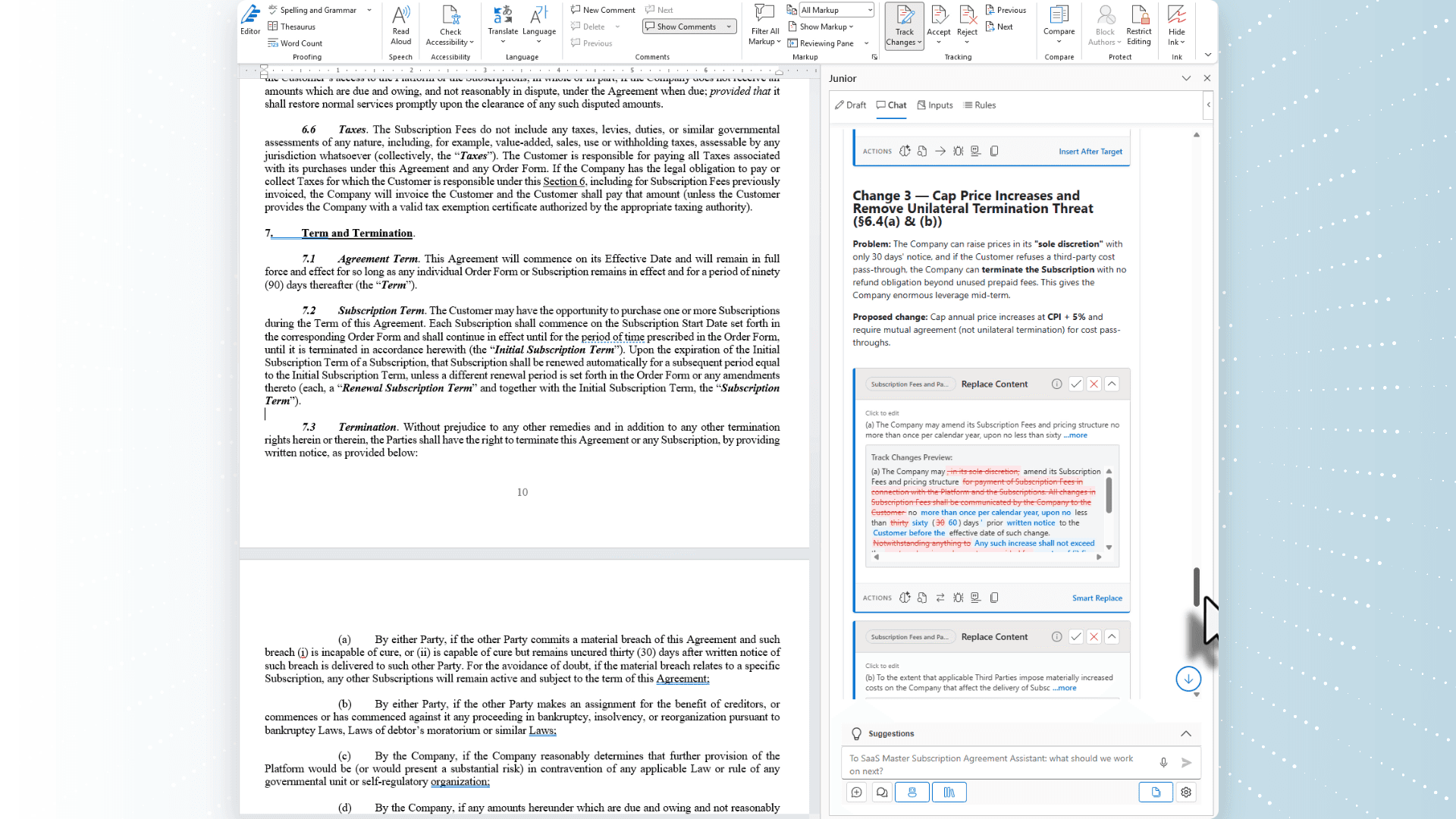Collapse the first Replace Content card

(1112, 384)
